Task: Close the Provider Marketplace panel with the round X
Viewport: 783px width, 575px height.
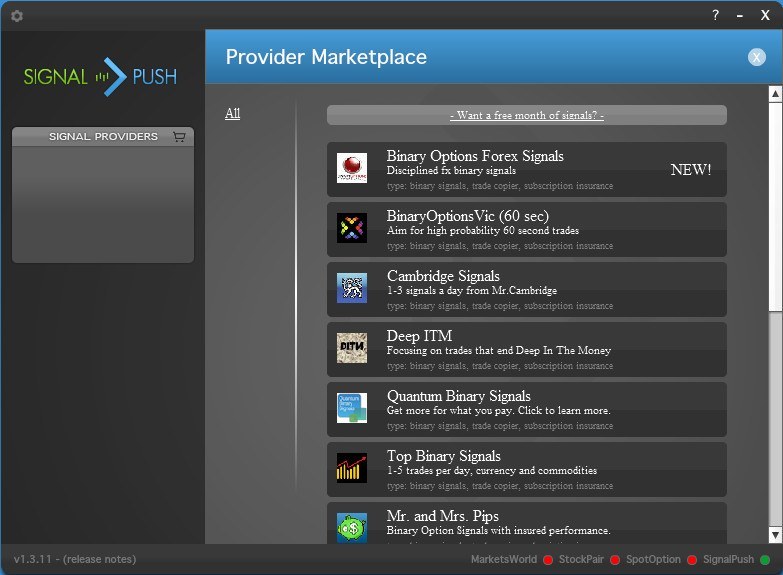Action: pos(757,57)
